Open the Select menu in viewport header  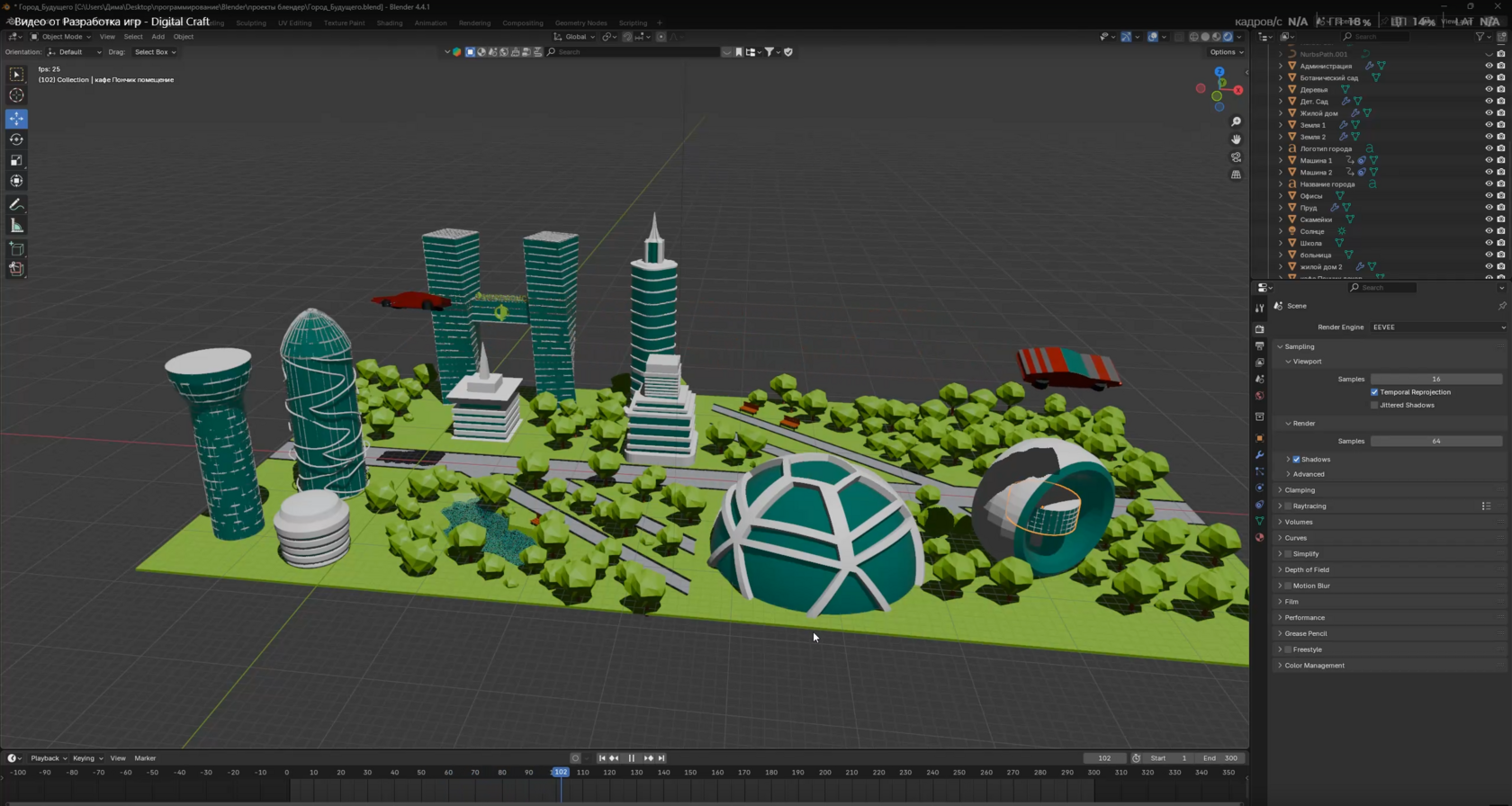point(133,37)
